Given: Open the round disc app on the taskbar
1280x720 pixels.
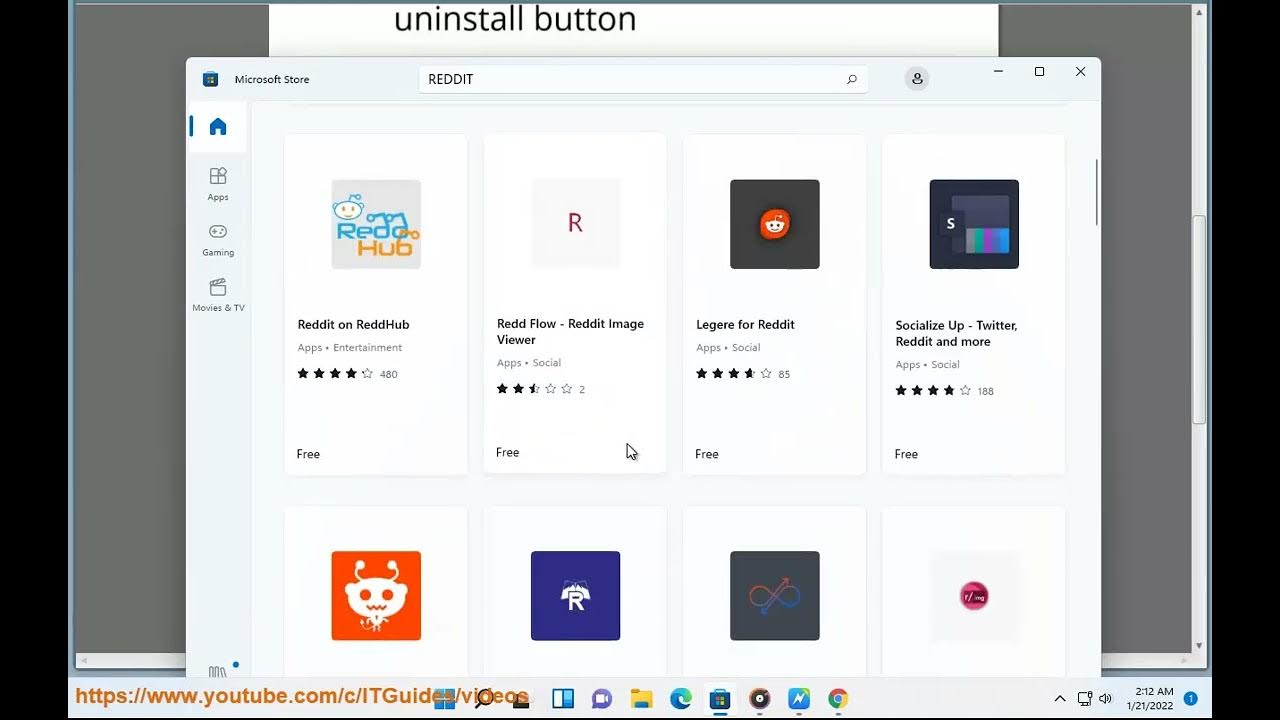Looking at the screenshot, I should pyautogui.click(x=759, y=699).
